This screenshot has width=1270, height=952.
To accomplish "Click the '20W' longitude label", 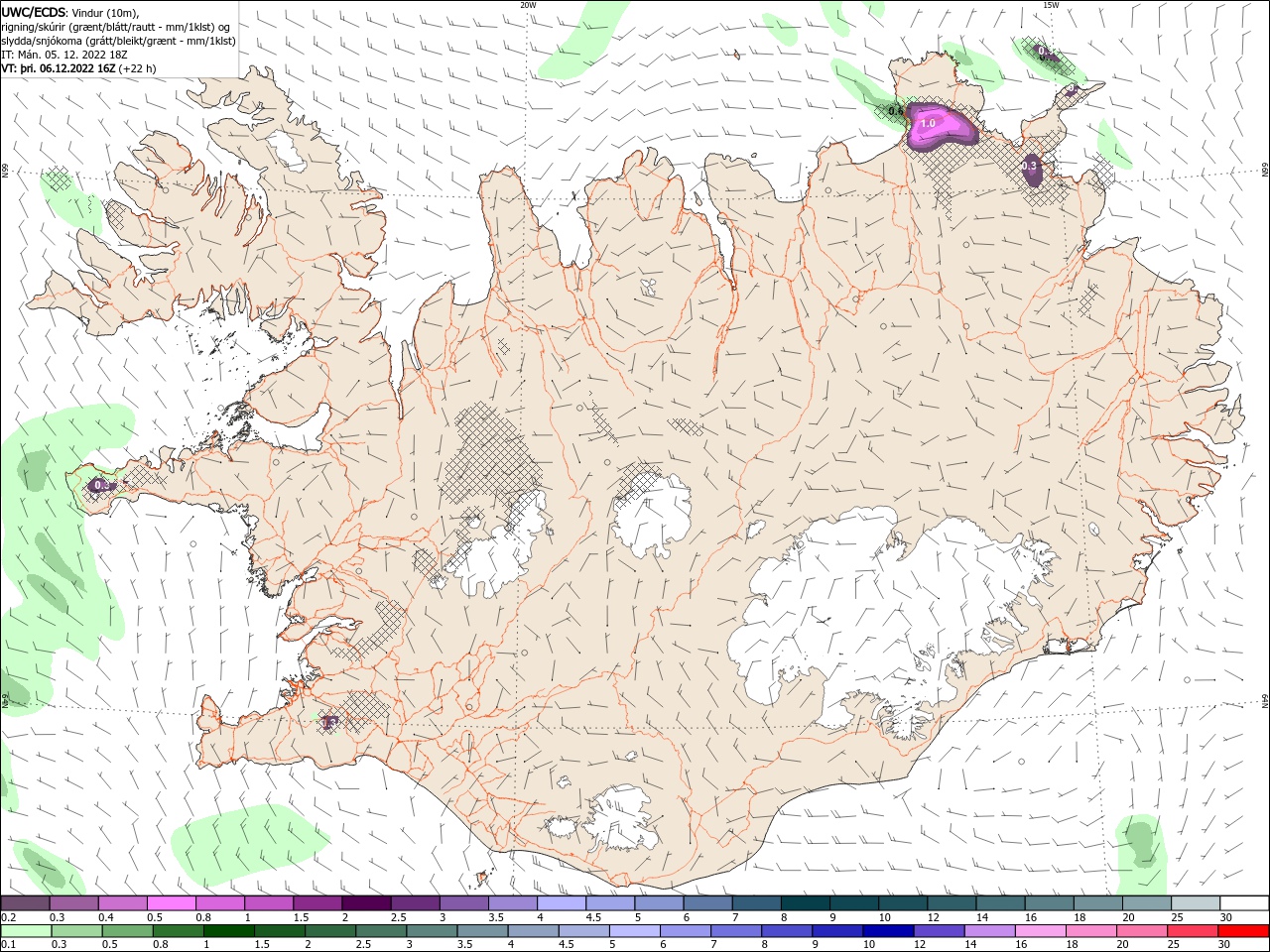I will point(528,5).
